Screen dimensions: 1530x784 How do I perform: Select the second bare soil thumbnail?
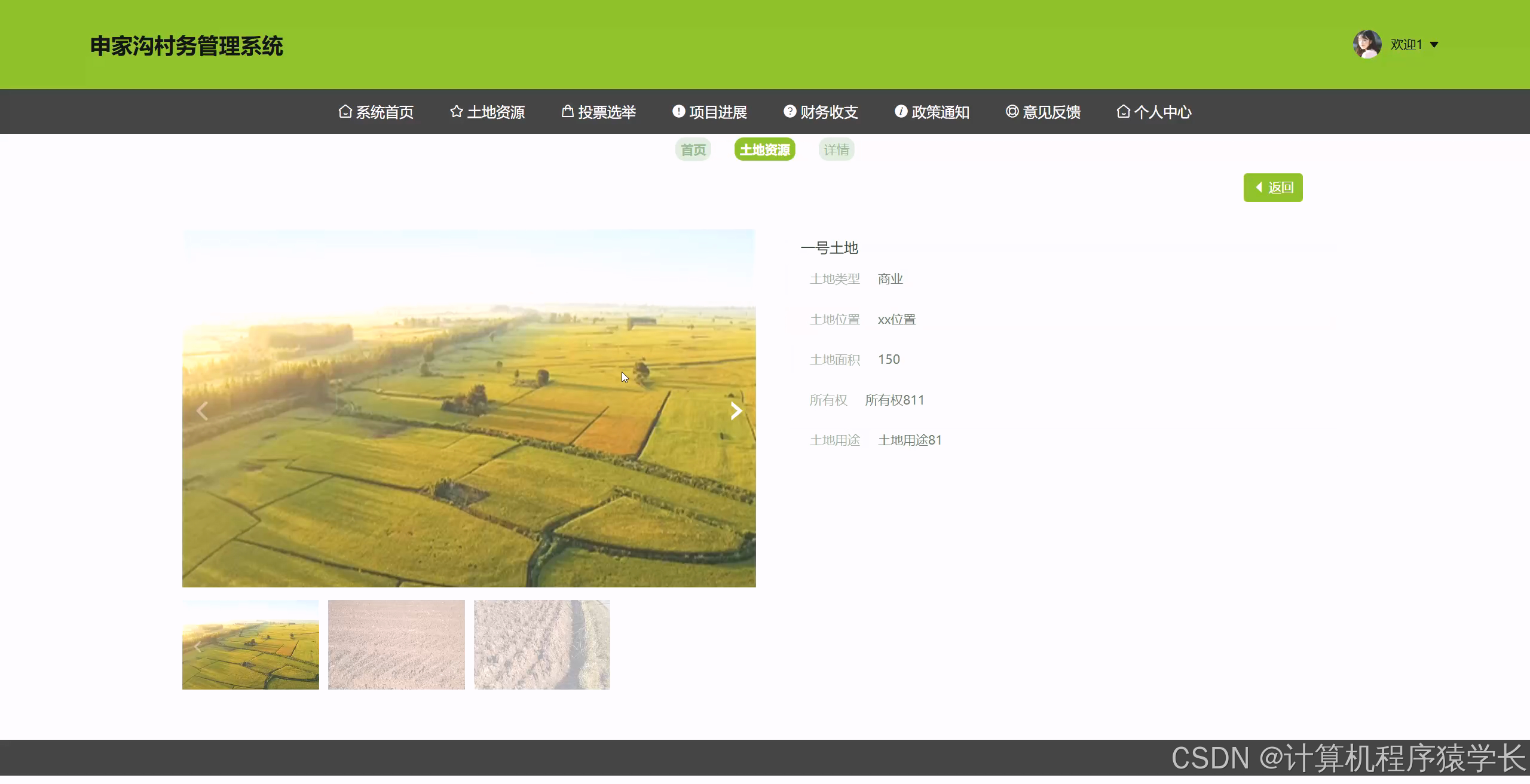click(x=396, y=645)
